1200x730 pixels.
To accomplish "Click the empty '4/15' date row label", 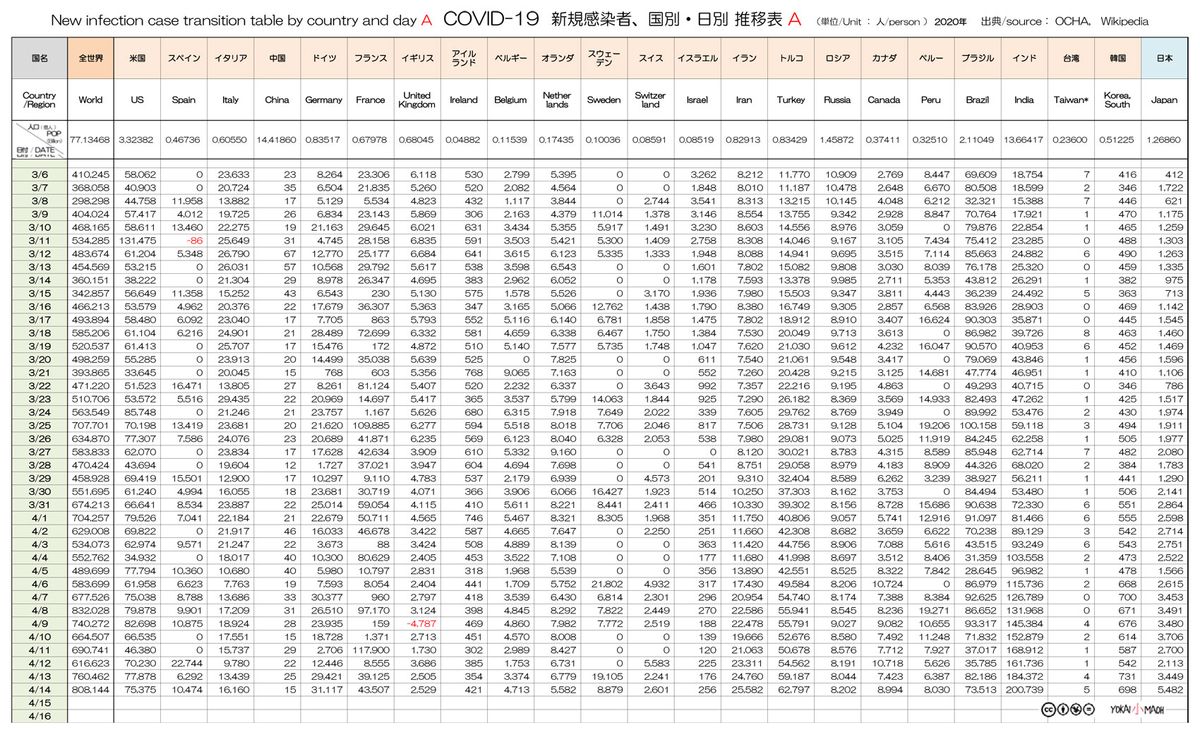I will (x=39, y=703).
